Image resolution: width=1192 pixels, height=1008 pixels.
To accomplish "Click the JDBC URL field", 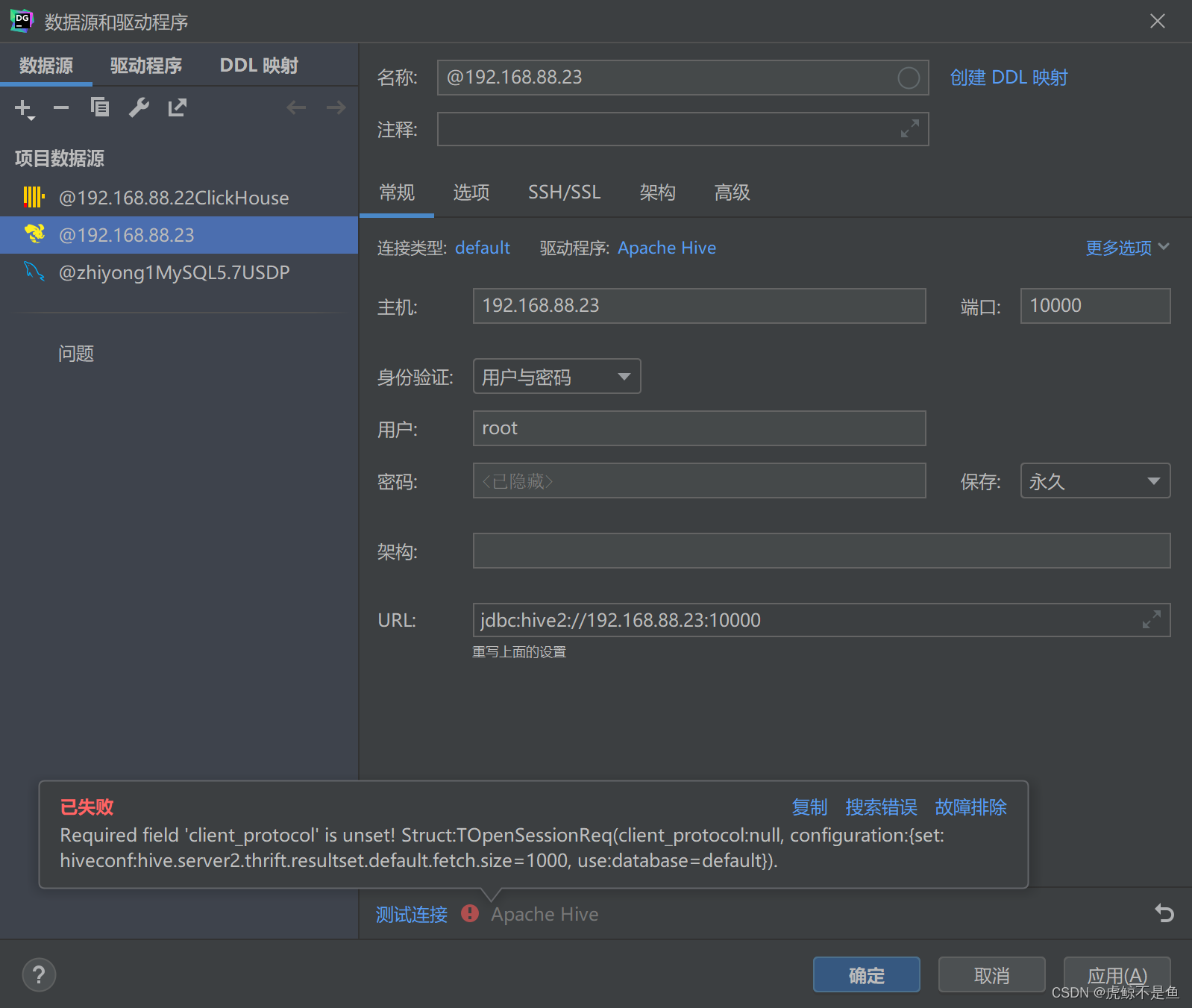I will [x=821, y=620].
